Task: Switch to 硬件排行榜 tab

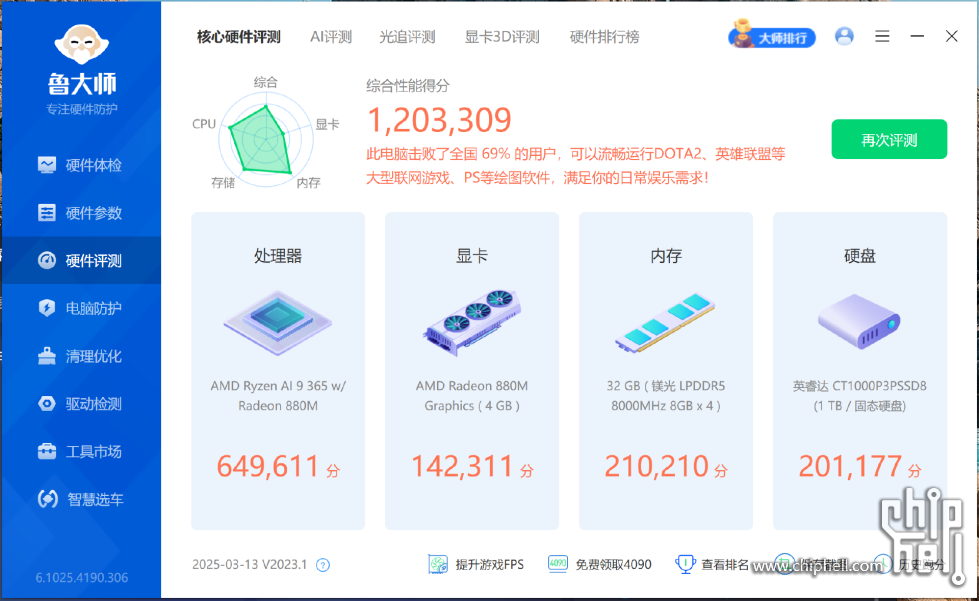Action: (604, 37)
